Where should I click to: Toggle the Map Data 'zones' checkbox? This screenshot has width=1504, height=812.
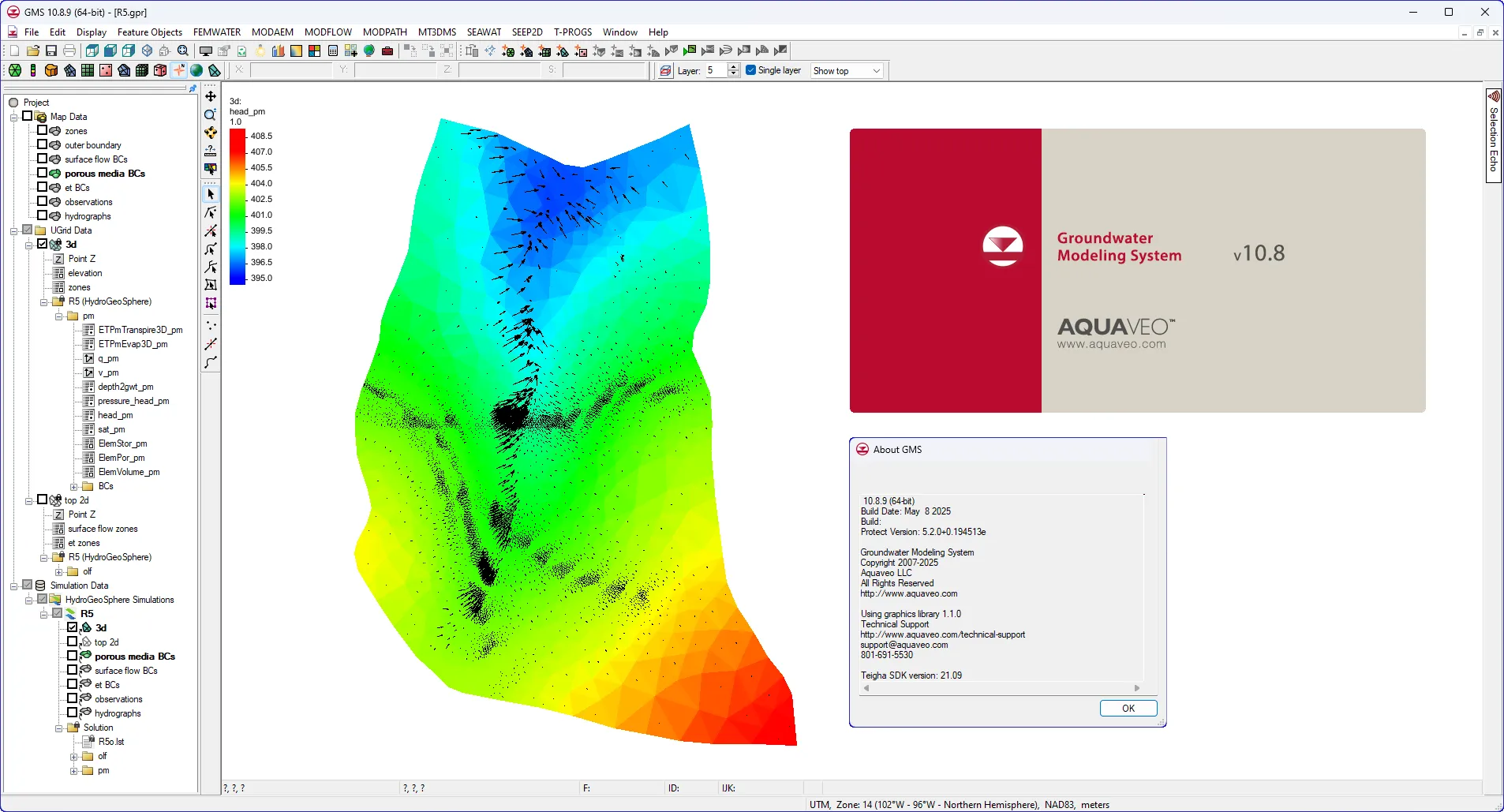click(x=43, y=131)
